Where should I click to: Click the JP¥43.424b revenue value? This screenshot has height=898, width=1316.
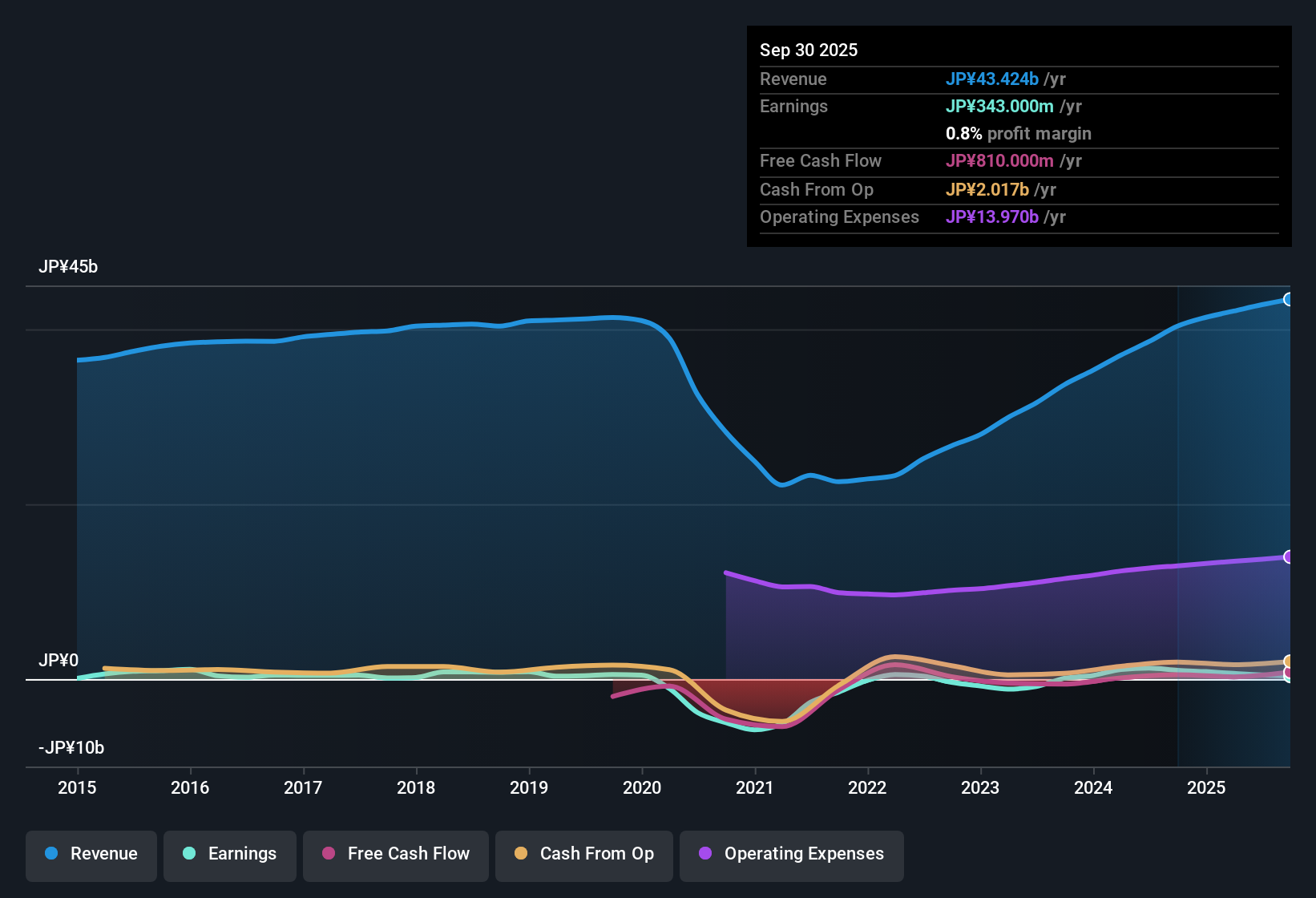point(993,79)
